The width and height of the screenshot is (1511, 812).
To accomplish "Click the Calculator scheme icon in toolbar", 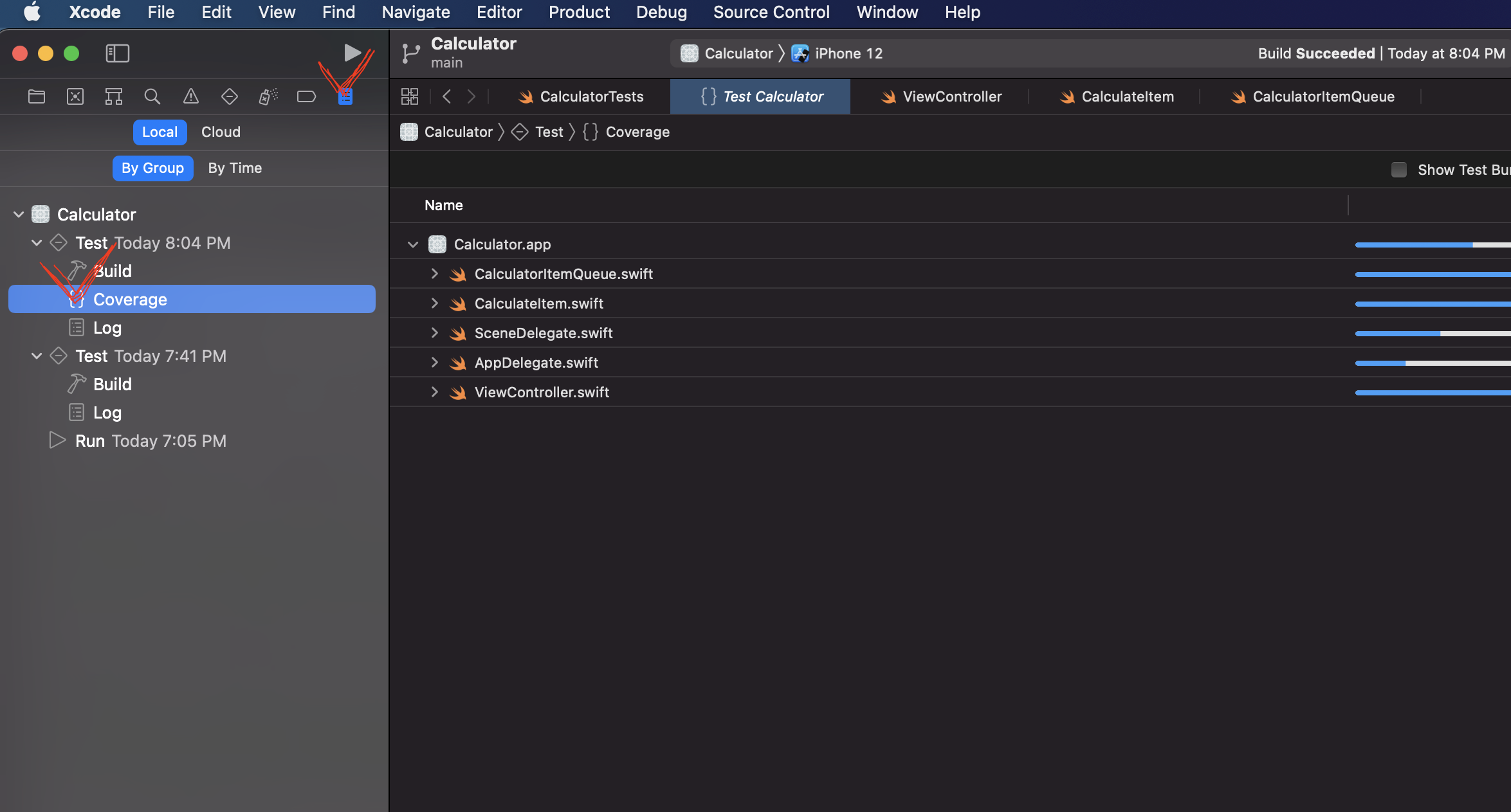I will point(690,53).
